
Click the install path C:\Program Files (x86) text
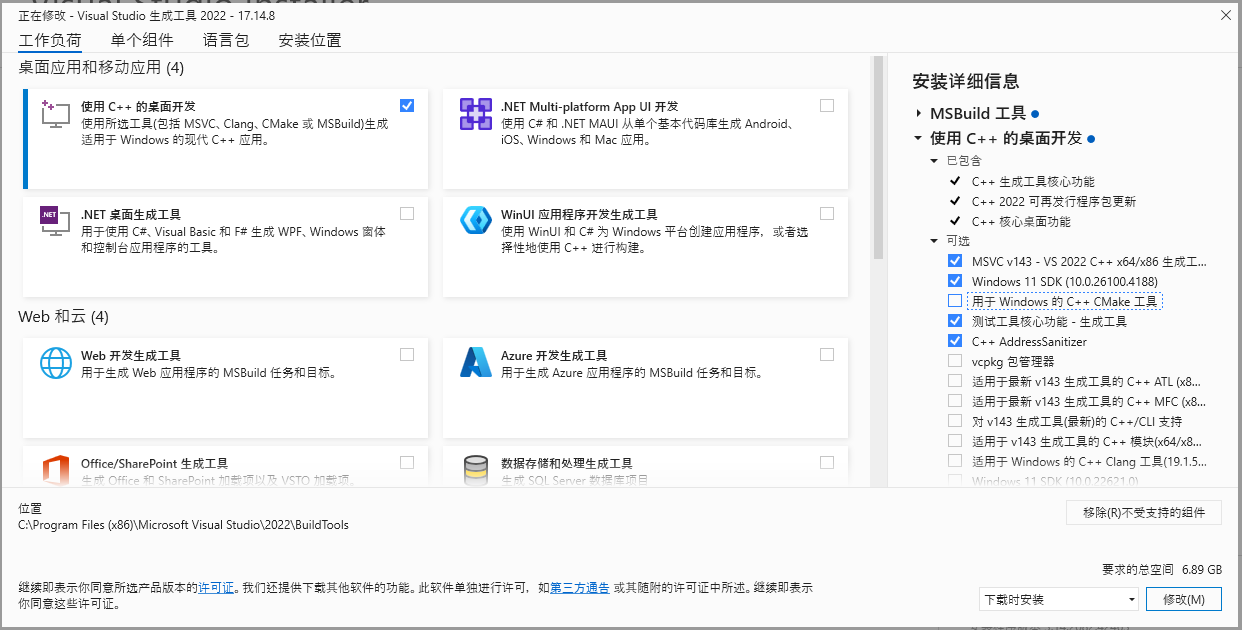[183, 524]
